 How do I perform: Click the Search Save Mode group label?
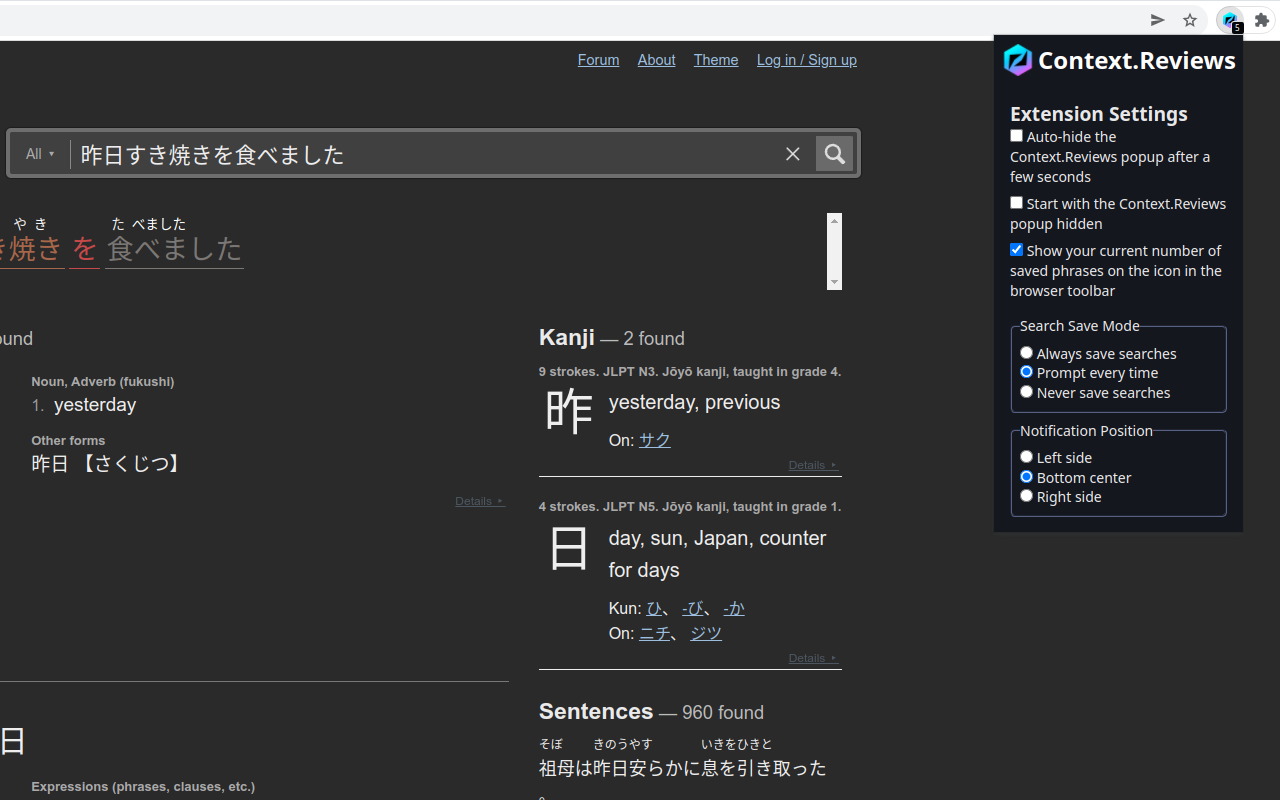tap(1079, 326)
